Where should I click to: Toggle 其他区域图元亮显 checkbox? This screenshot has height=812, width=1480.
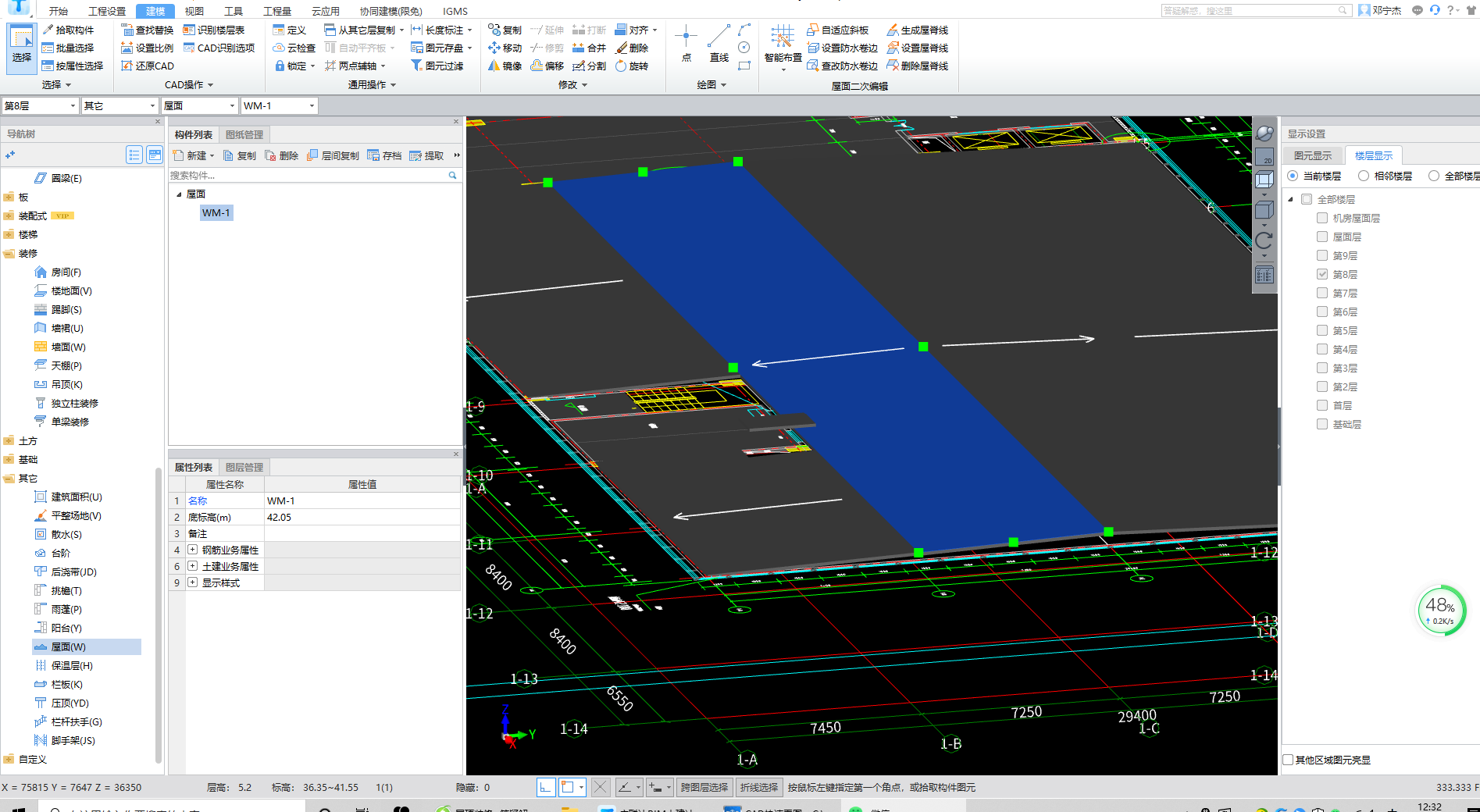[1289, 760]
